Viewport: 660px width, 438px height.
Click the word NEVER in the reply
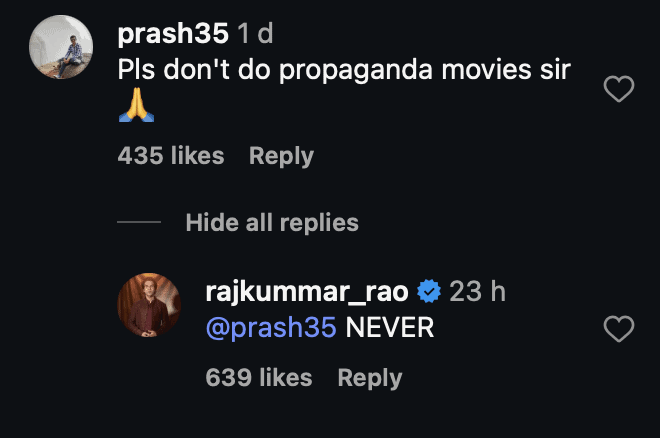[389, 327]
